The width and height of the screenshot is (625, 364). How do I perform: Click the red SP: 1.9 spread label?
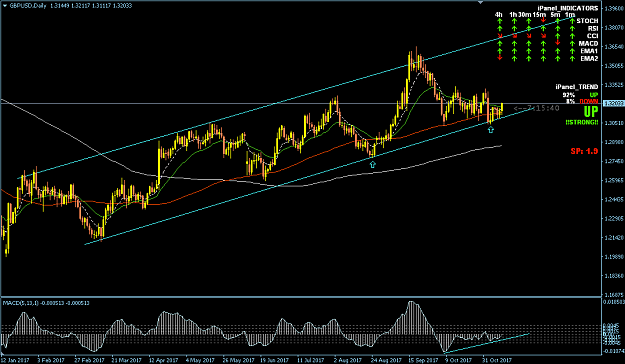pos(584,151)
